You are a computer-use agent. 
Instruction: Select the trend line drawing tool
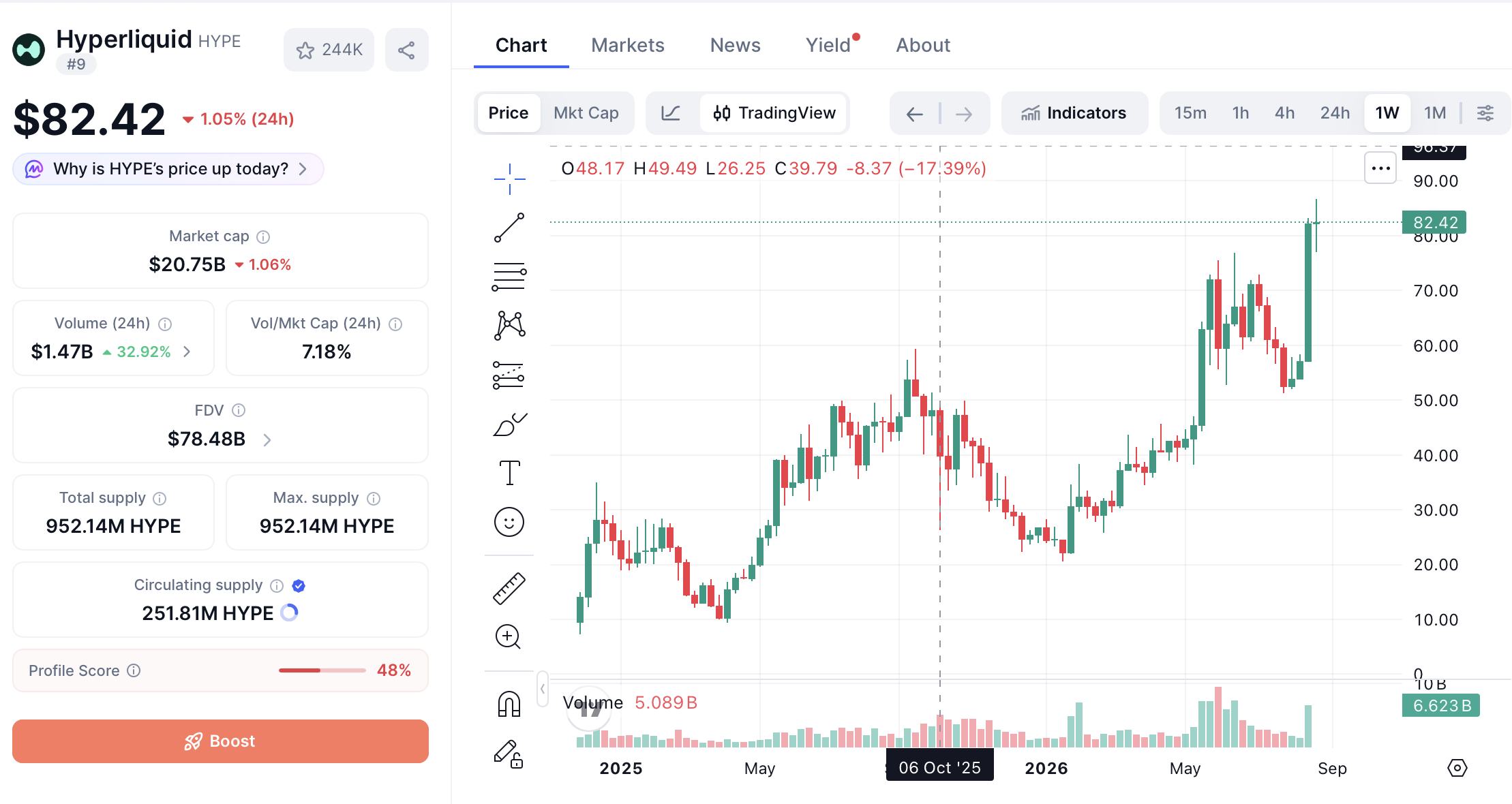tap(509, 228)
